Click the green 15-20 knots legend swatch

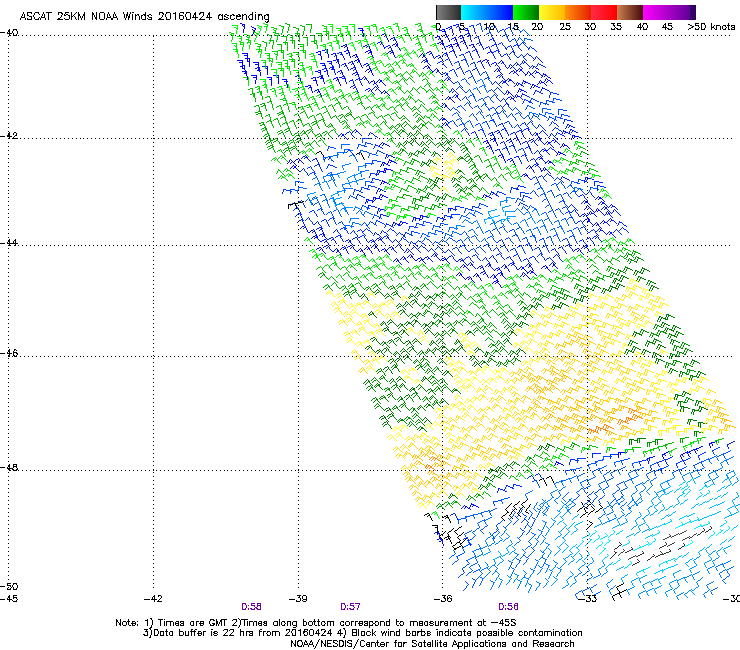pos(526,12)
